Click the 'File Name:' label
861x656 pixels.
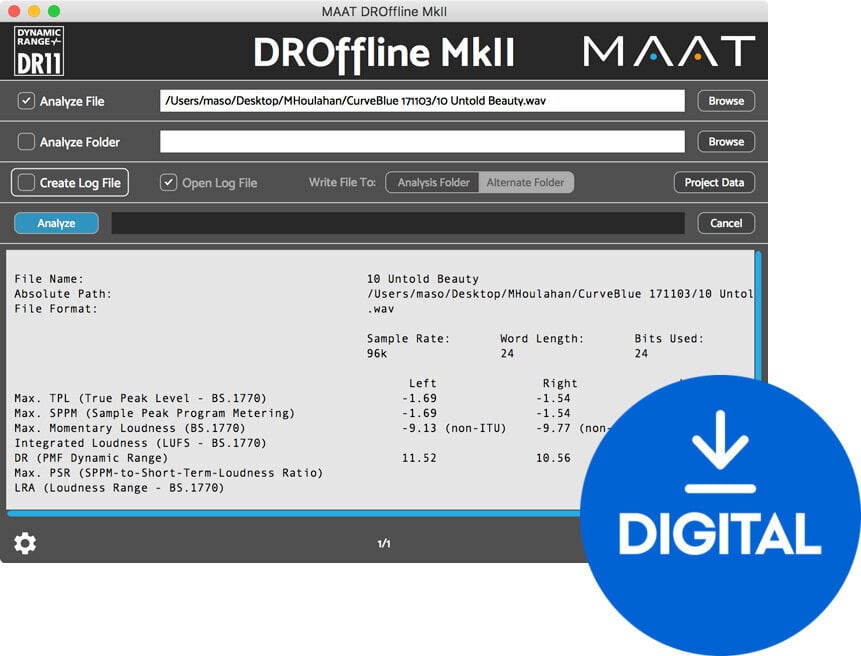[x=49, y=279]
